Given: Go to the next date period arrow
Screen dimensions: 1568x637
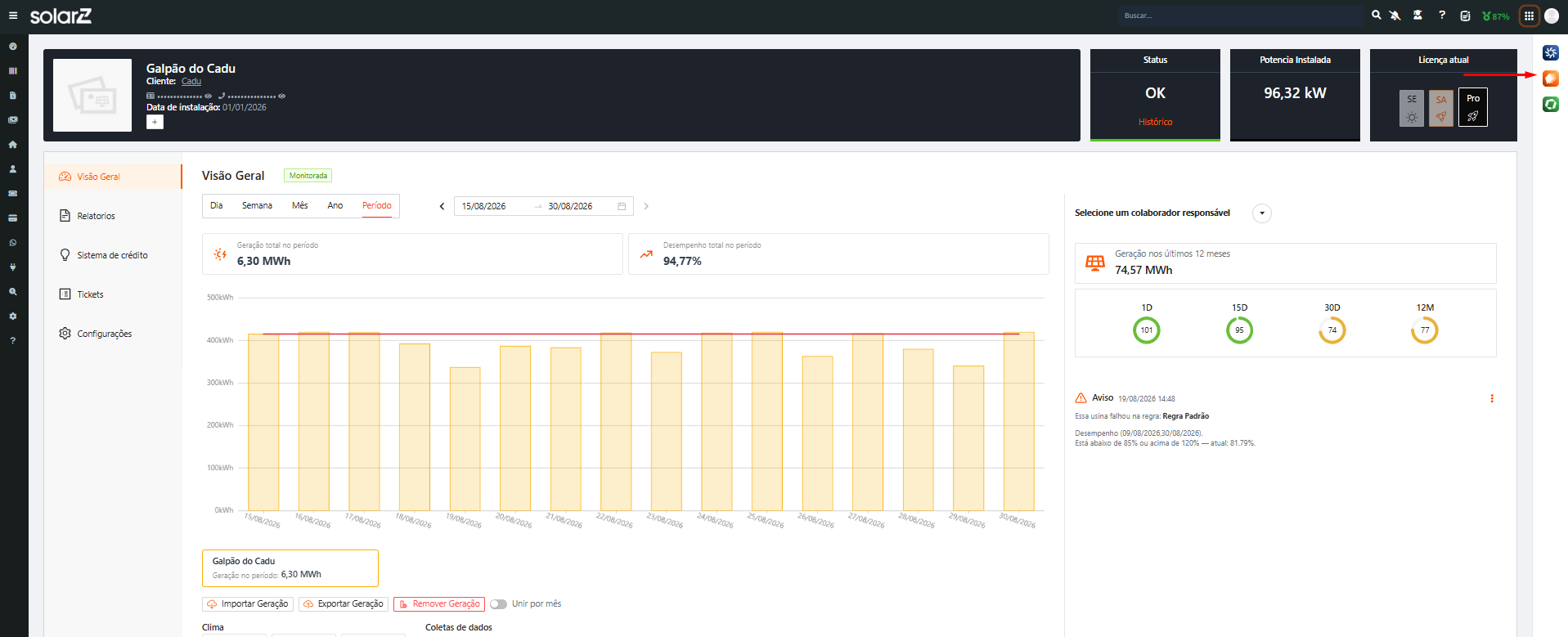Looking at the screenshot, I should click(x=646, y=206).
